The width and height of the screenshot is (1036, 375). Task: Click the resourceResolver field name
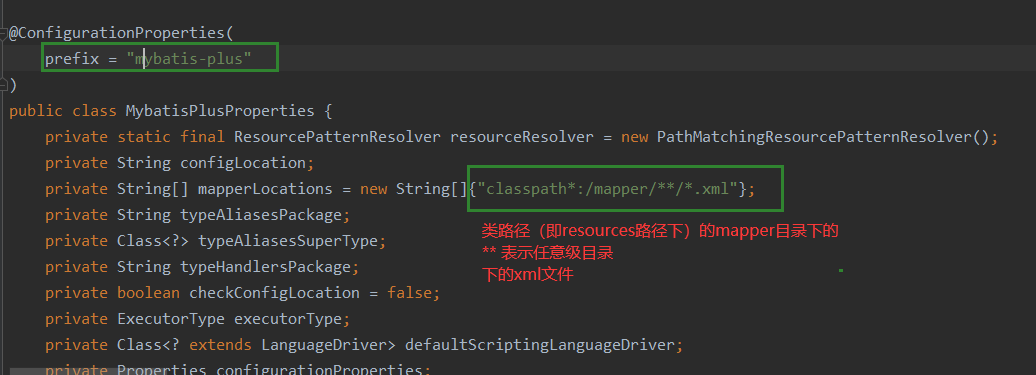click(x=521, y=137)
